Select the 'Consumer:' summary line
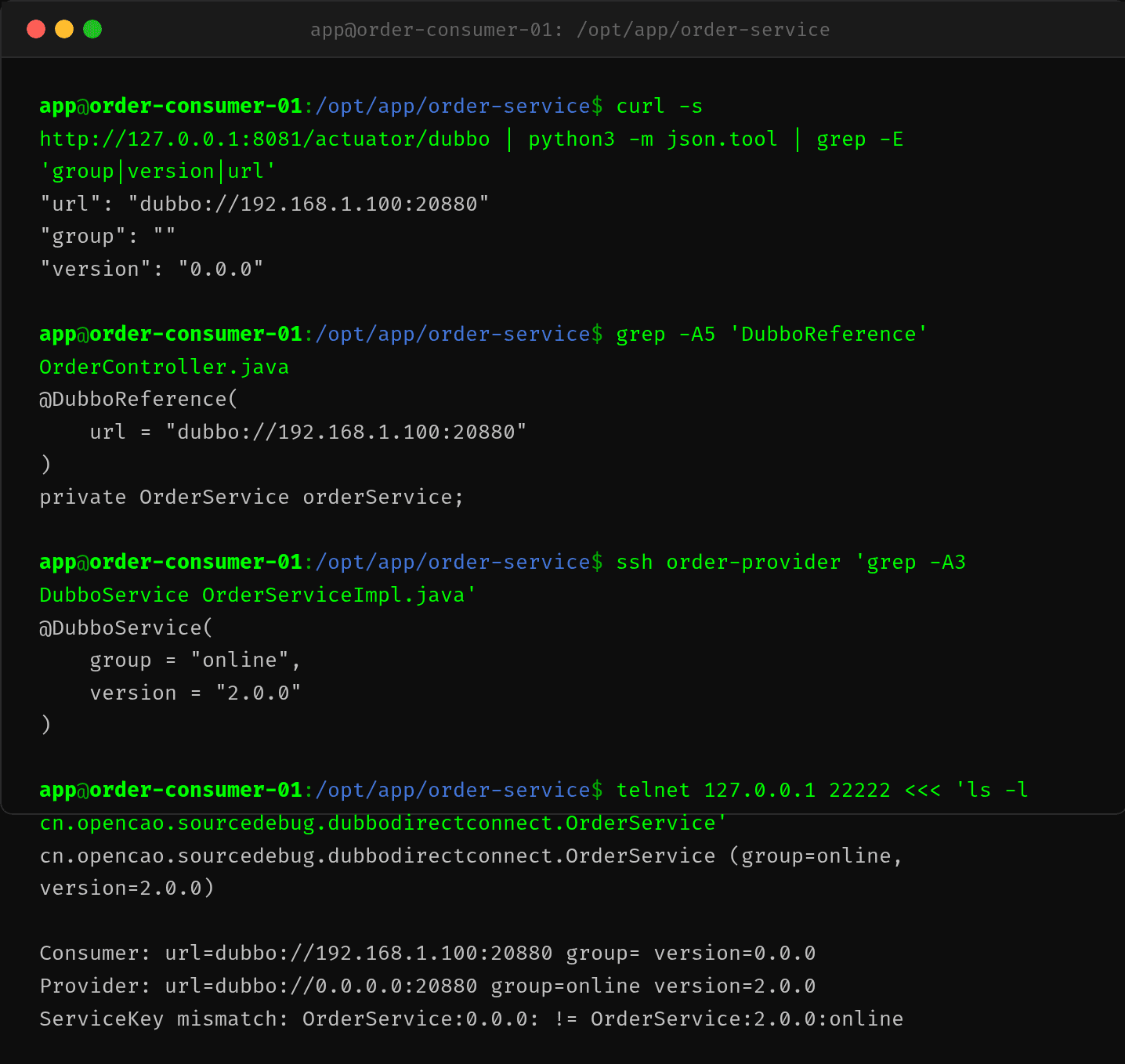Viewport: 1125px width, 1064px height. (x=428, y=953)
